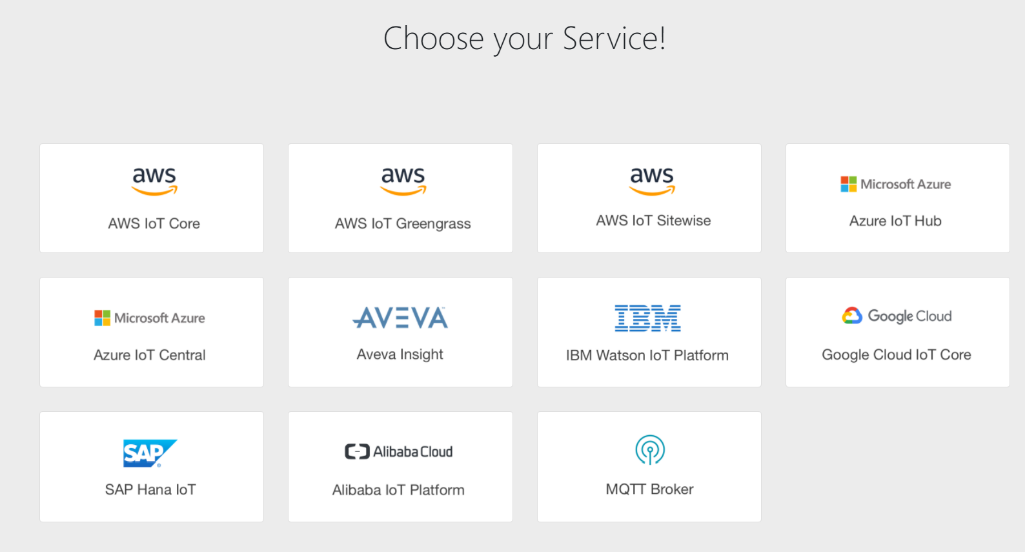Open the Google Cloud IoT Core label
1025x552 pixels.
click(896, 355)
